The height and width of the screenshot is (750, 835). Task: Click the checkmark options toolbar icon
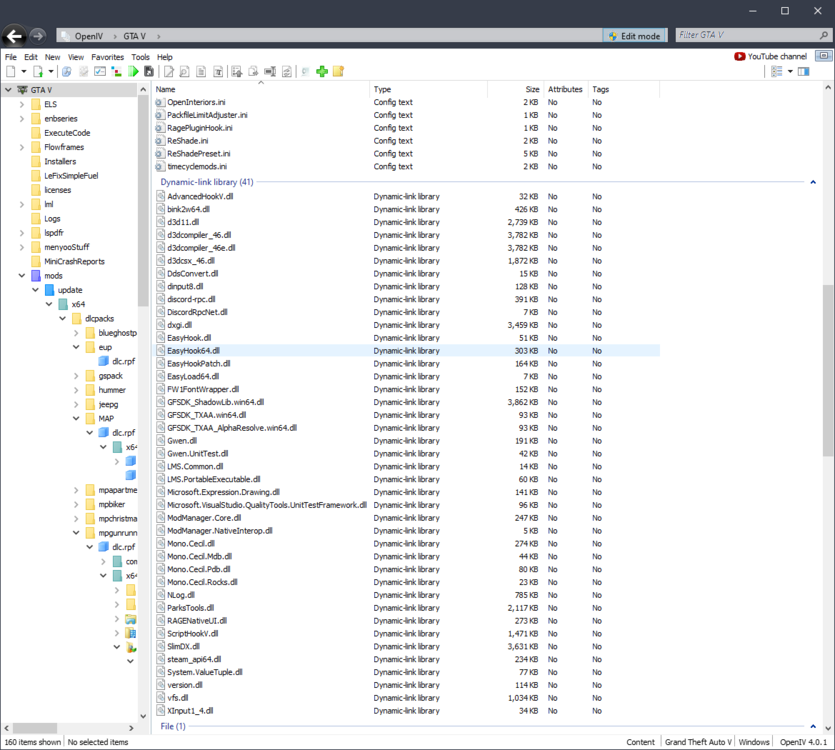pos(100,71)
